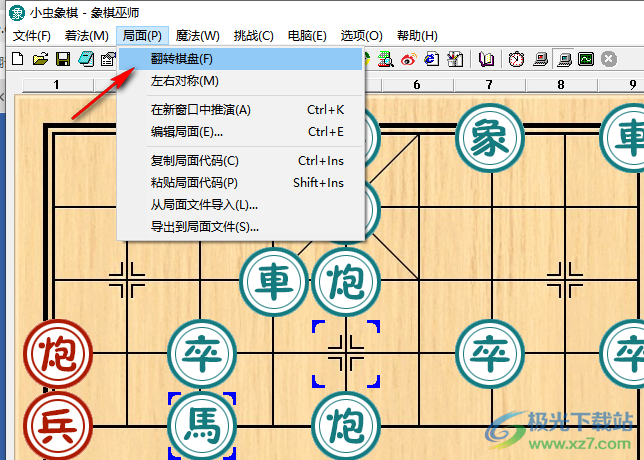
Task: Open the 魔法(W) menu
Action: tap(198, 36)
